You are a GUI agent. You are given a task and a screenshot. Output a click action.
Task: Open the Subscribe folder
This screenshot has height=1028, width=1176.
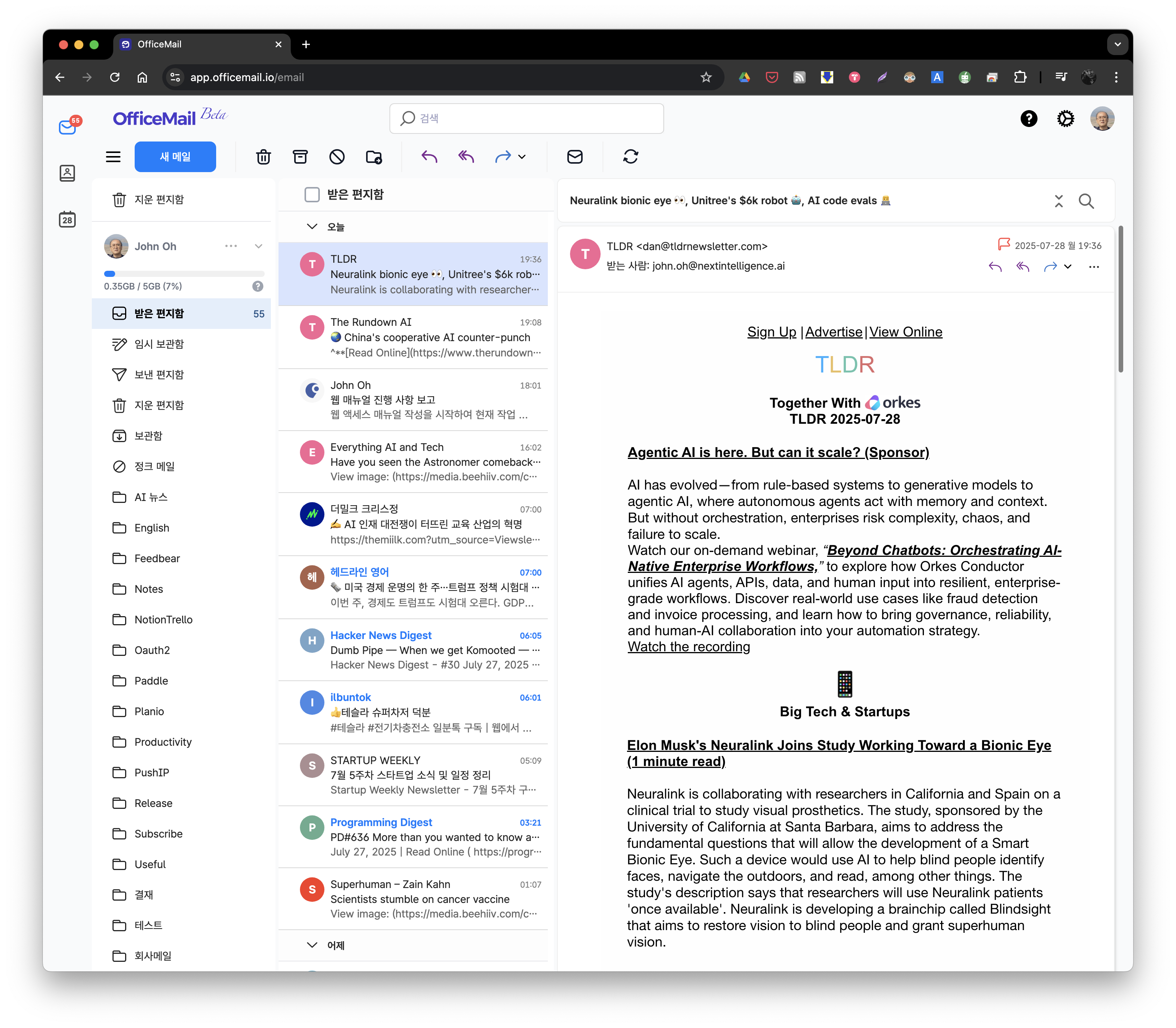[181, 834]
